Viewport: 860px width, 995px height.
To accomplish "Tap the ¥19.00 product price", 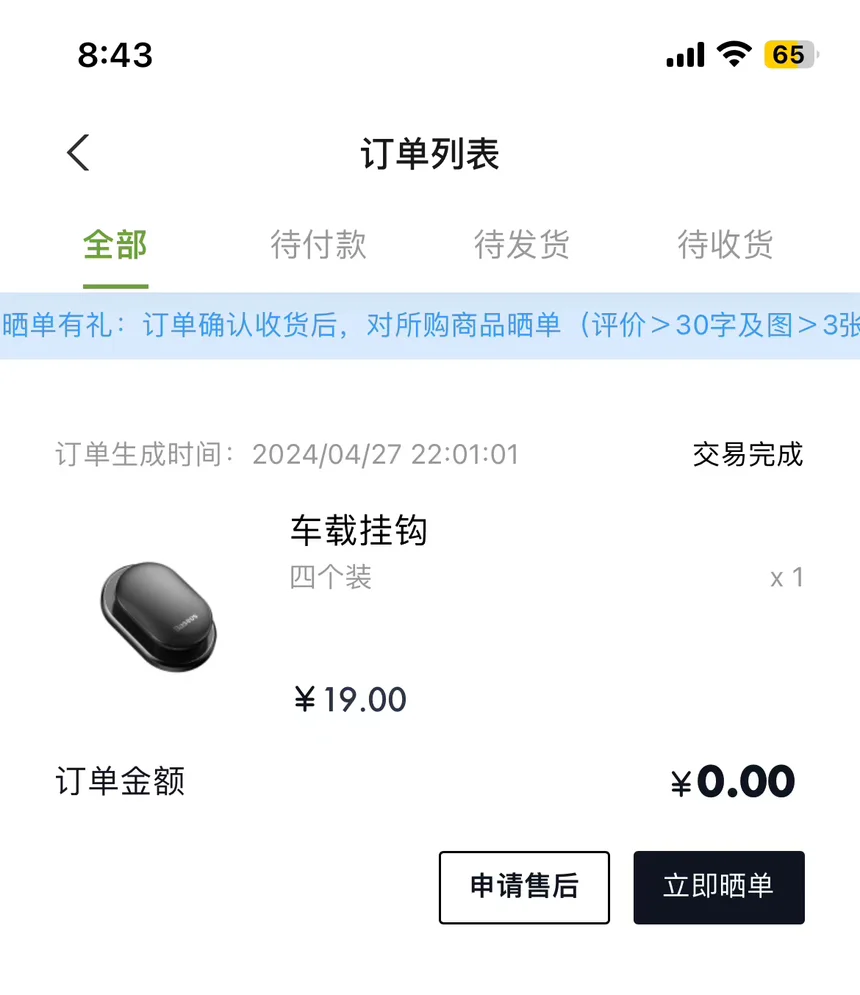I will (351, 700).
